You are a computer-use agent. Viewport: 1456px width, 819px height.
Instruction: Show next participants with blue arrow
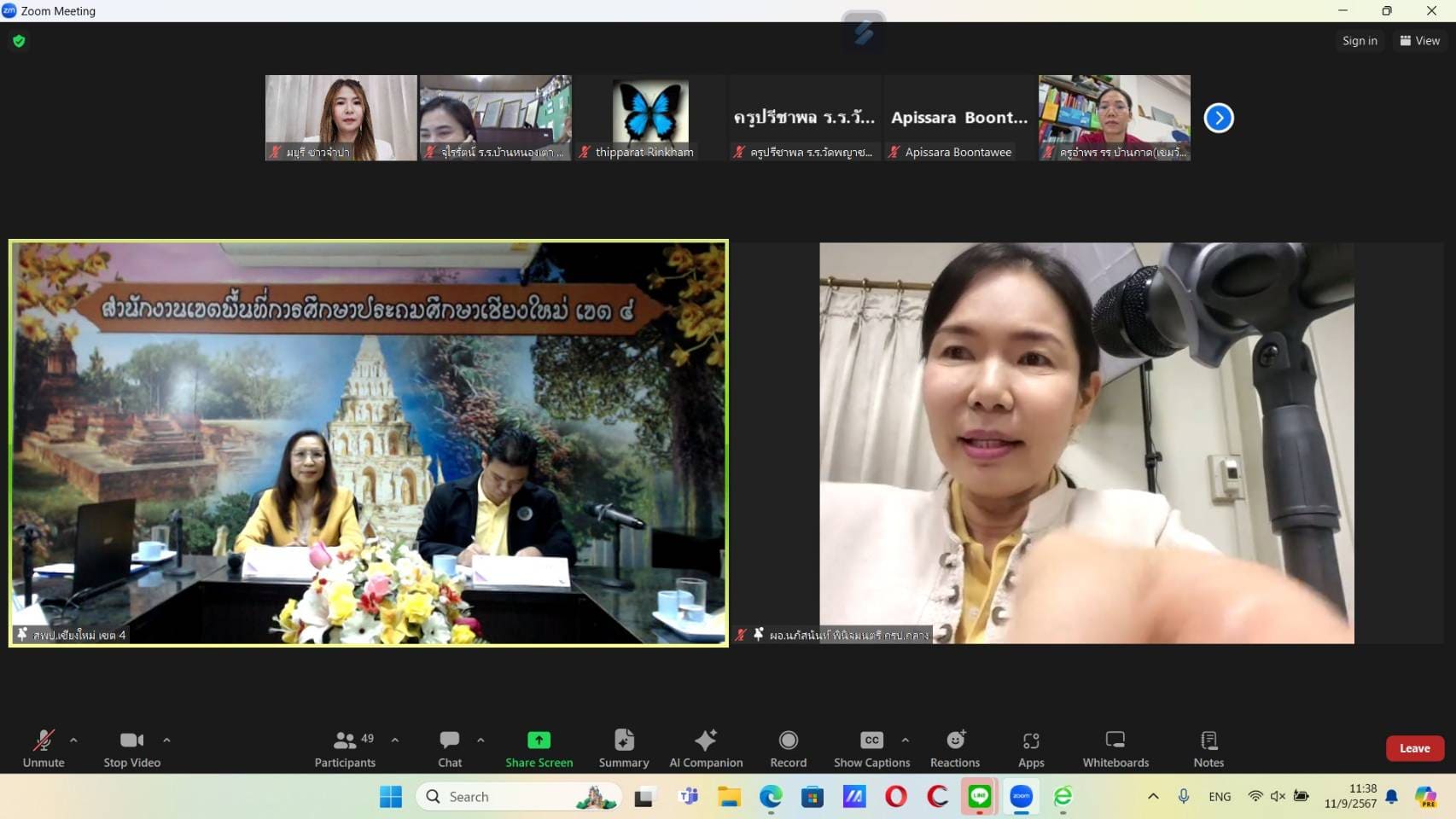(x=1219, y=118)
